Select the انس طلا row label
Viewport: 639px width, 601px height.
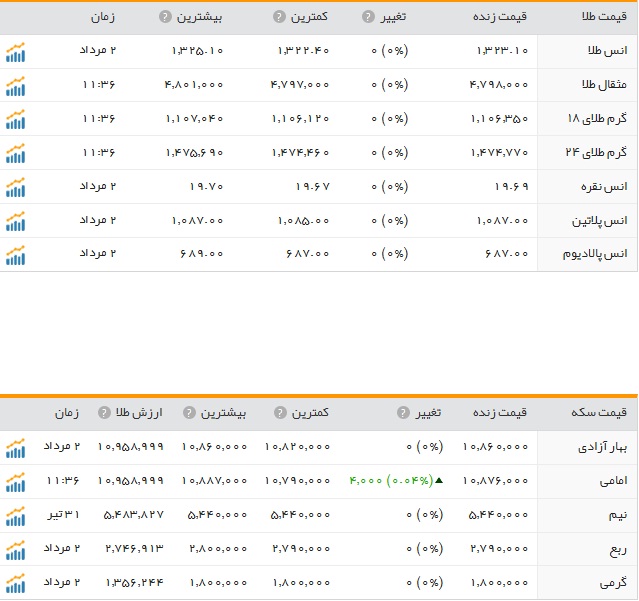tap(607, 51)
